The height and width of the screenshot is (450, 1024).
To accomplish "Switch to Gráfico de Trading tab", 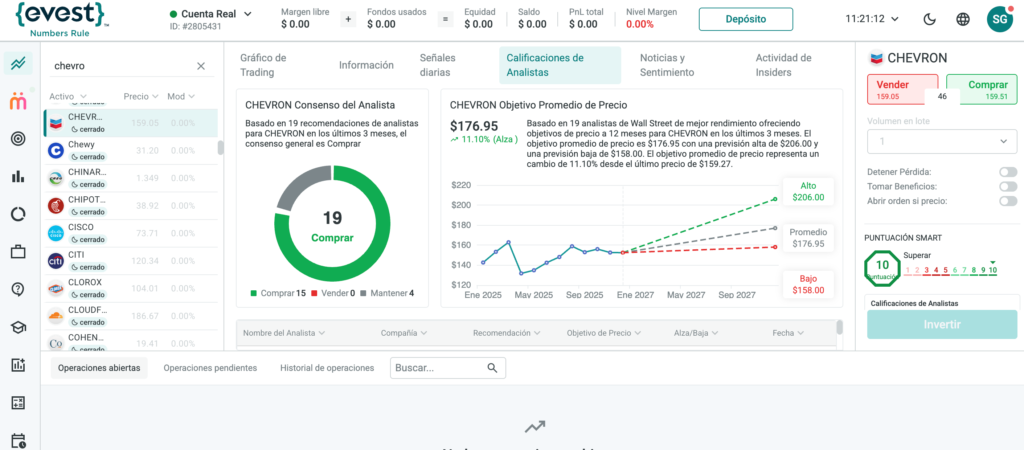I will [263, 65].
